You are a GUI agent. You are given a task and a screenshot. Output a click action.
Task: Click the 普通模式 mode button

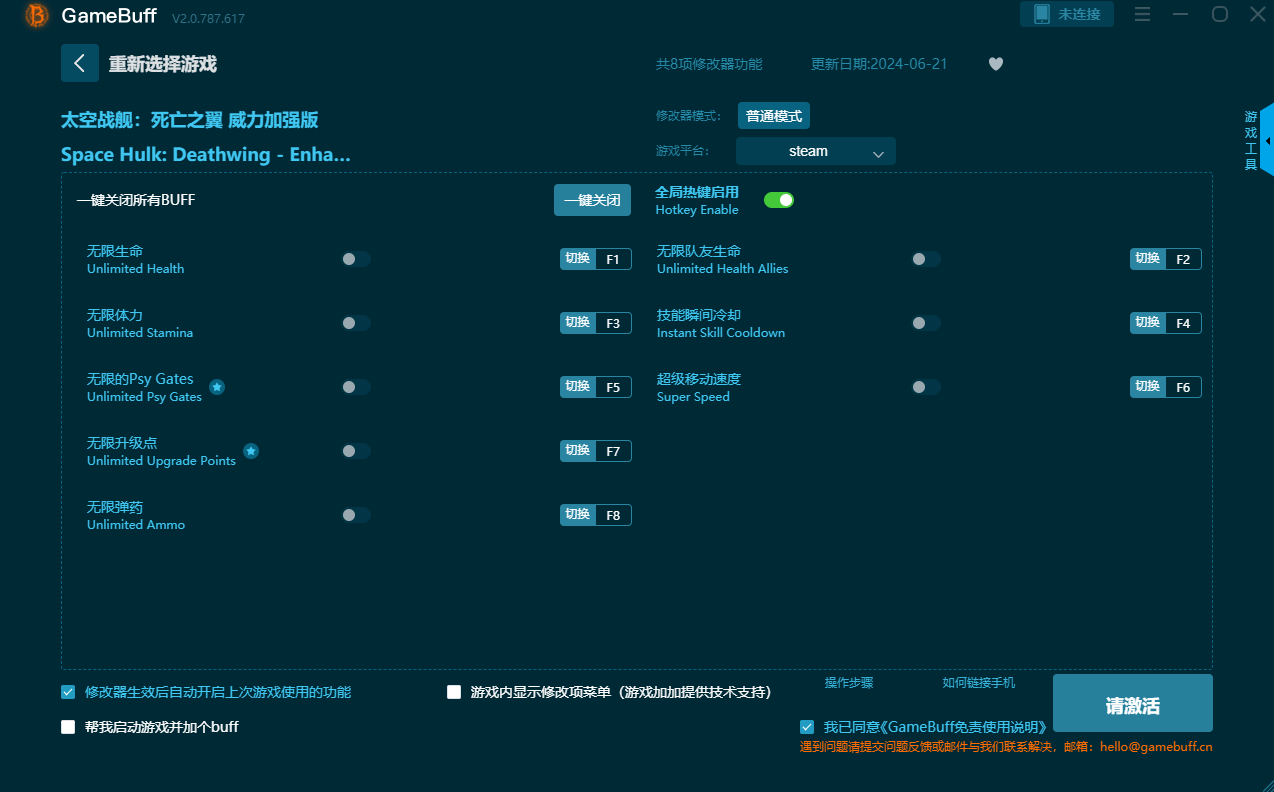(x=774, y=116)
